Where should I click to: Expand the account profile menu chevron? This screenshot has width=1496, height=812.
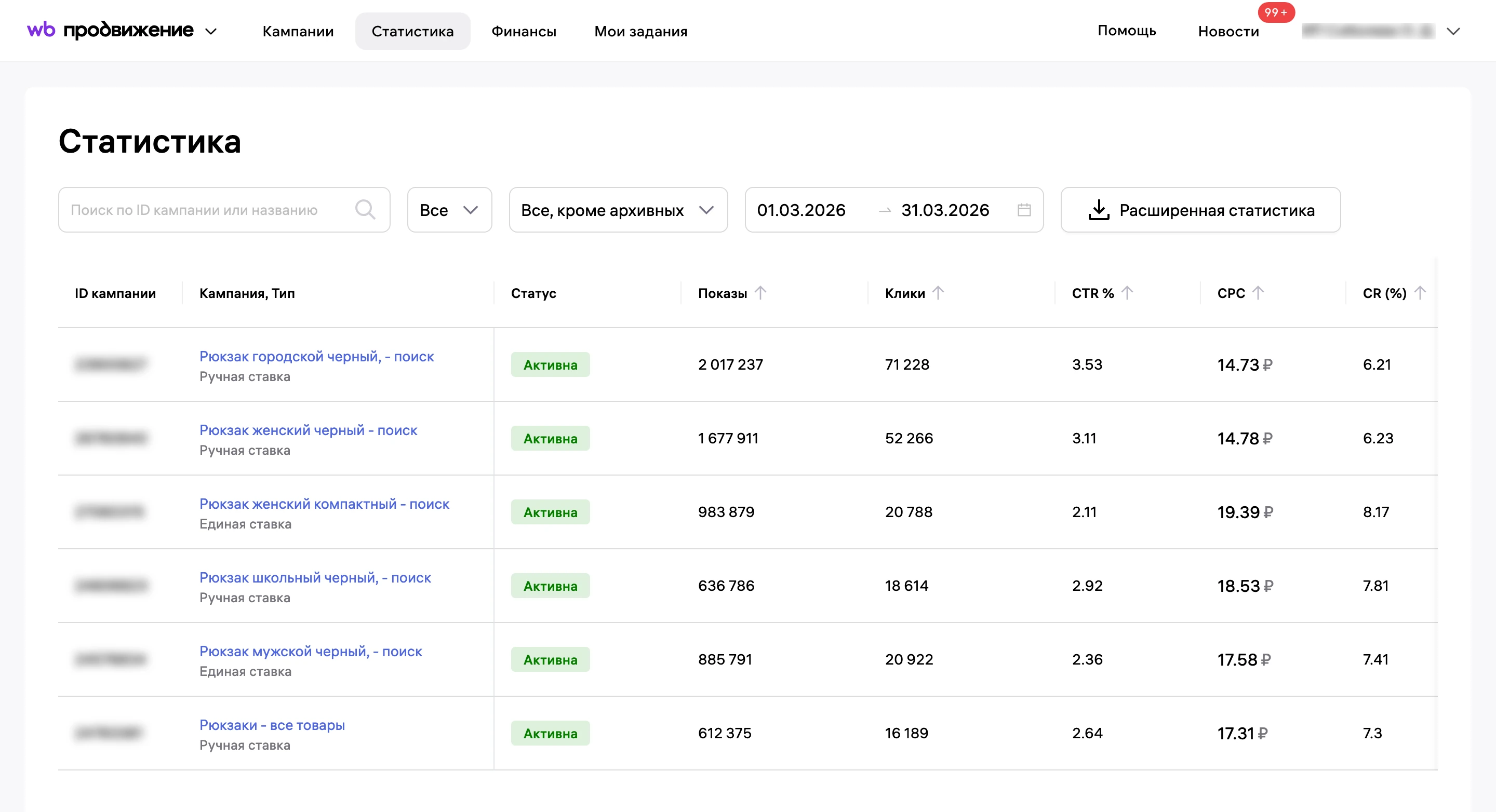coord(1453,31)
